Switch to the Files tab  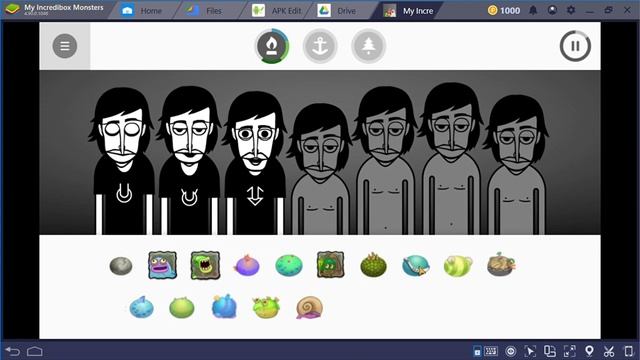pos(204,11)
